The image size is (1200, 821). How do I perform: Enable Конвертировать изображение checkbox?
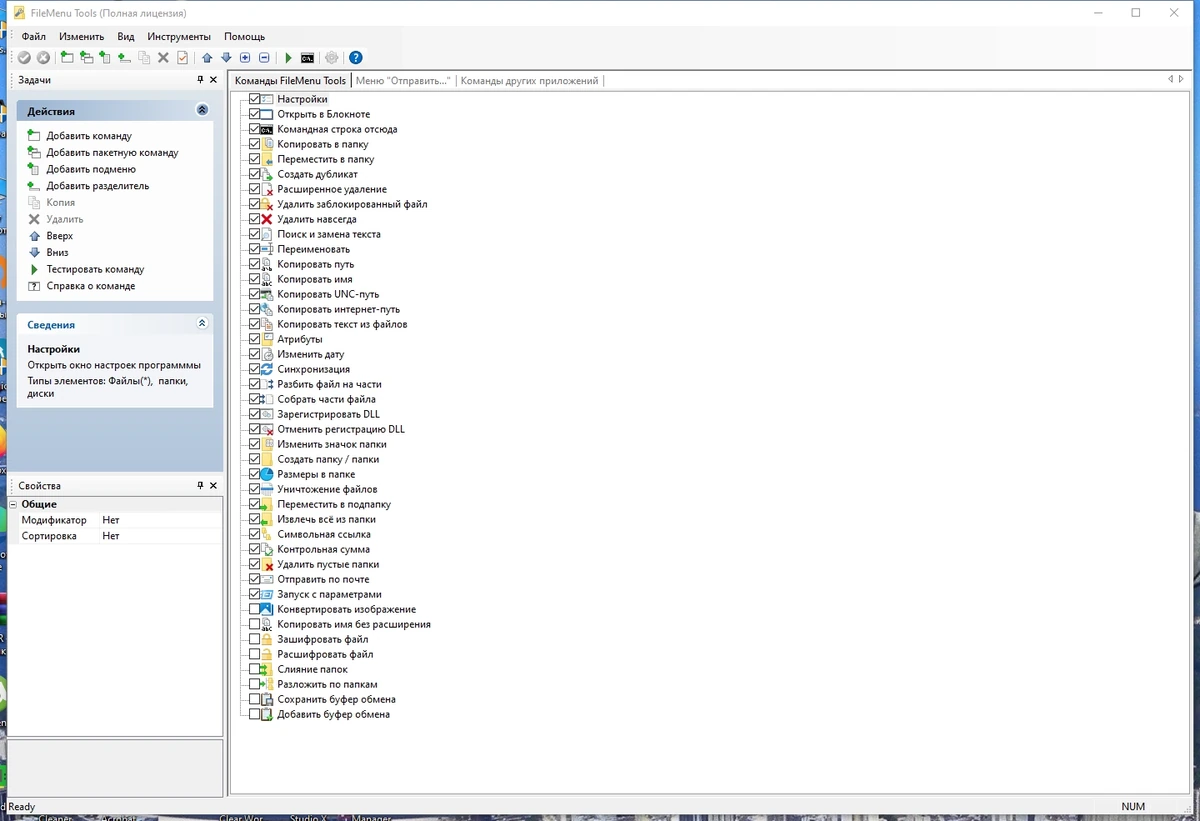(x=254, y=609)
